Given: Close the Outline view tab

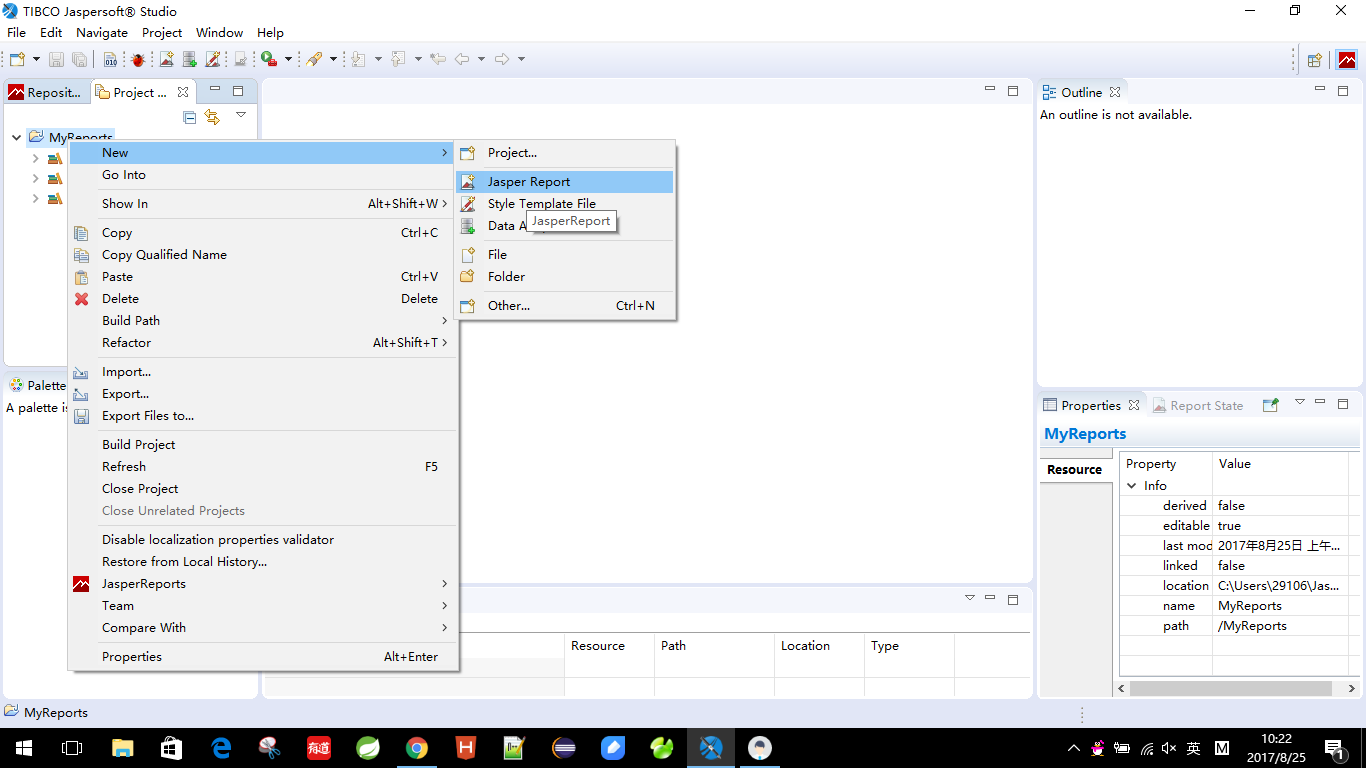Looking at the screenshot, I should coord(1115,92).
